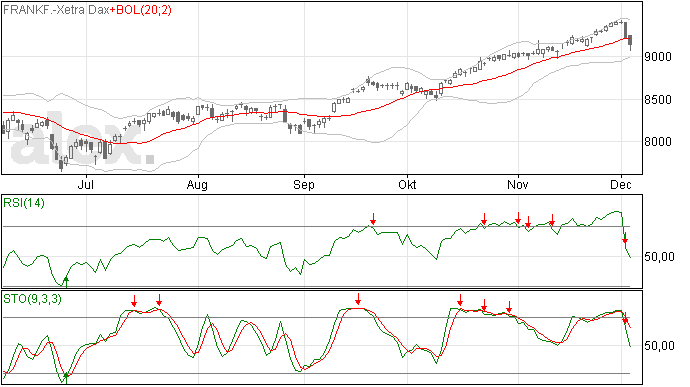690x387 pixels.
Task: Select the STO(9,3,3) indicator label
Action: 33,299
